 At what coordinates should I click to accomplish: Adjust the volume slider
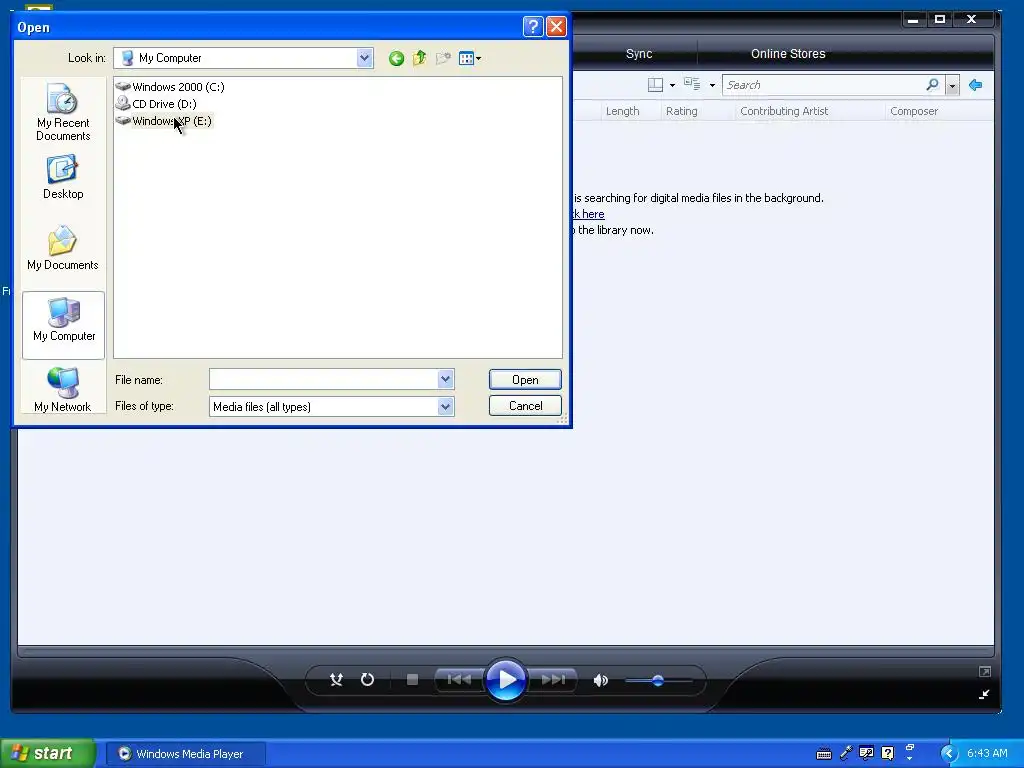(658, 680)
